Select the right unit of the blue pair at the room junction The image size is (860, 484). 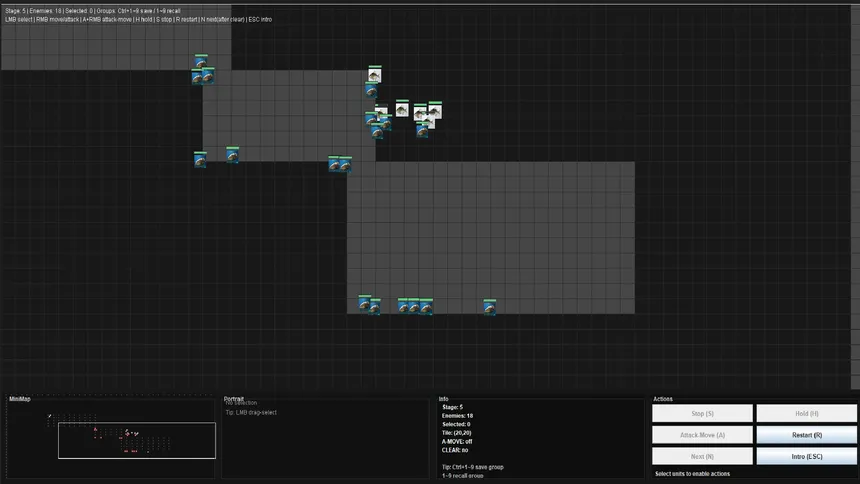point(345,164)
